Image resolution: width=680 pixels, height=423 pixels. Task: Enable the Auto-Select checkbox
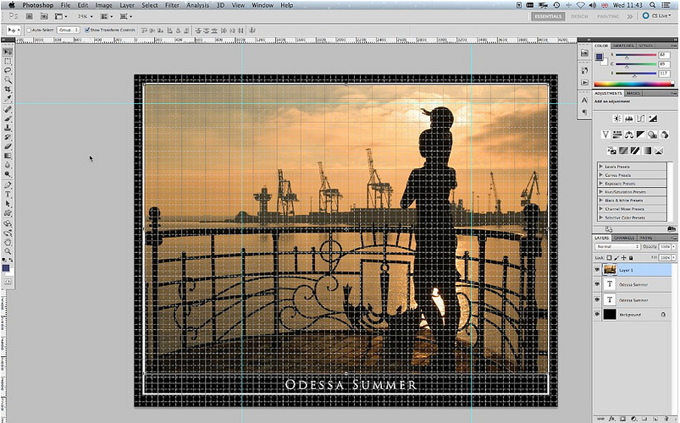[29, 30]
